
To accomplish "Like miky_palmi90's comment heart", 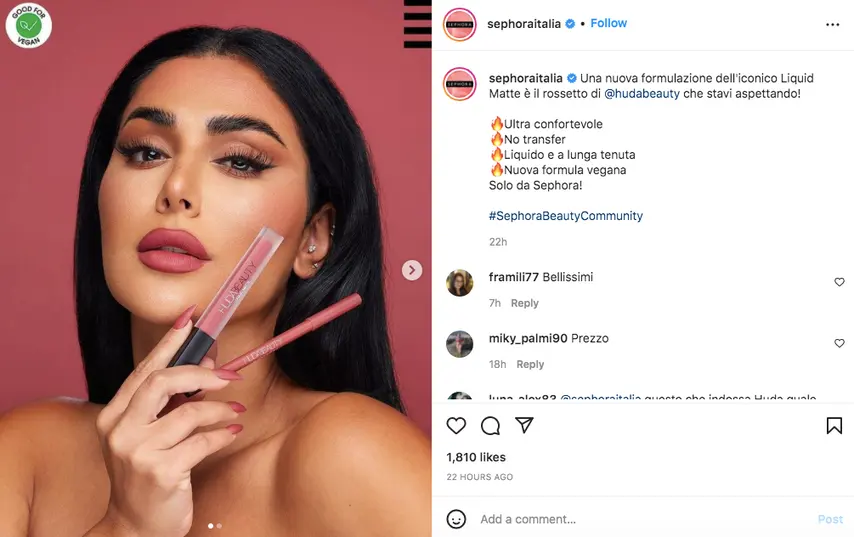I will [x=839, y=343].
